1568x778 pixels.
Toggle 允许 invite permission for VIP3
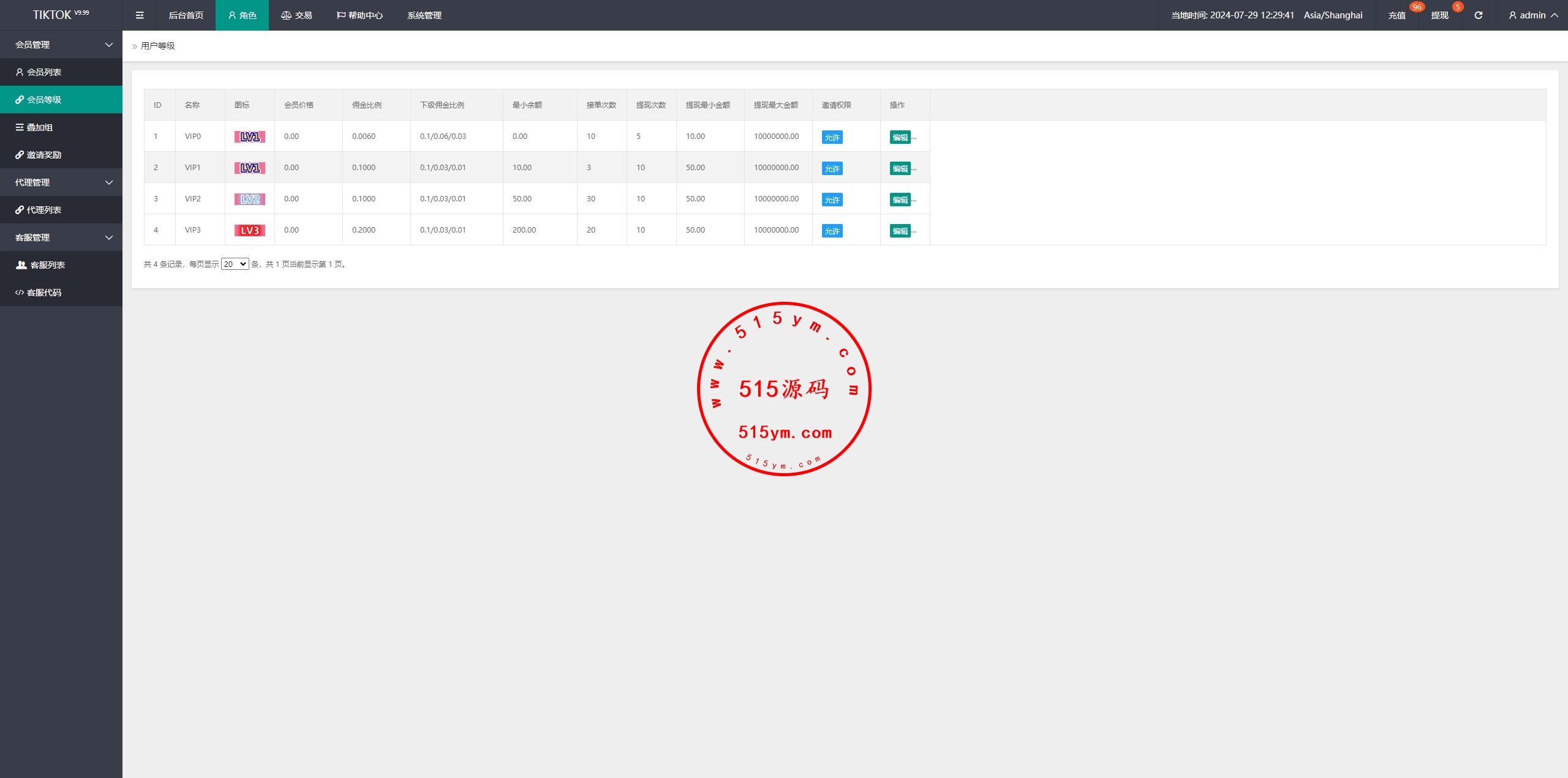[832, 231]
